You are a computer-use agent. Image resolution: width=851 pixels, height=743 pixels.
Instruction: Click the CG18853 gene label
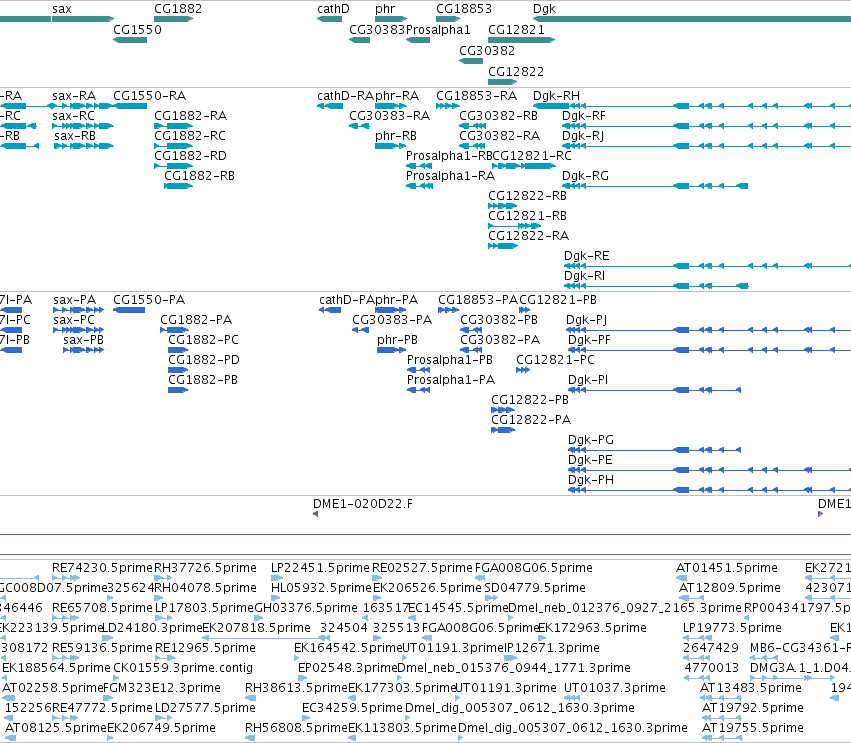tap(464, 9)
